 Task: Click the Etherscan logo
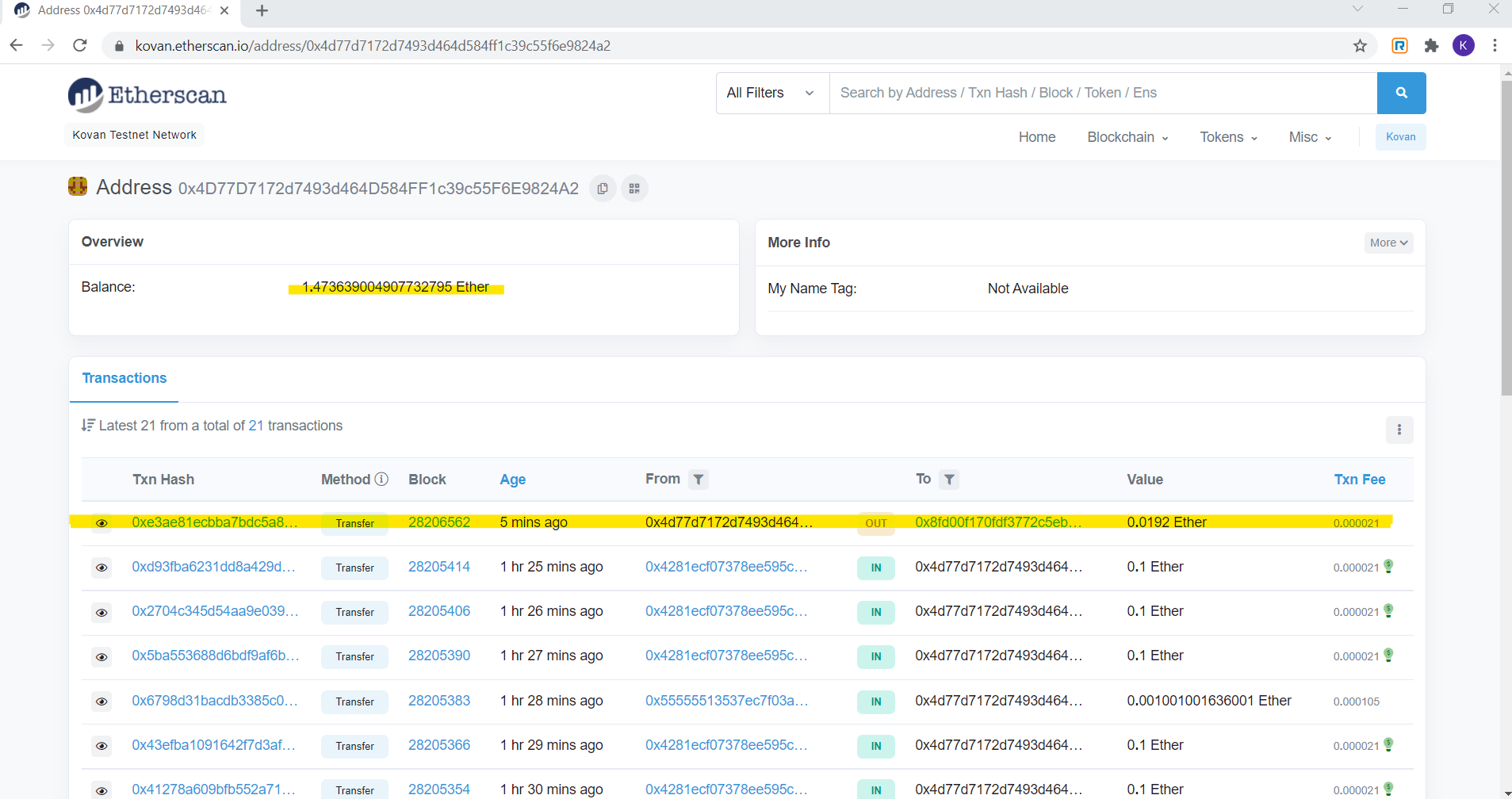click(x=147, y=95)
